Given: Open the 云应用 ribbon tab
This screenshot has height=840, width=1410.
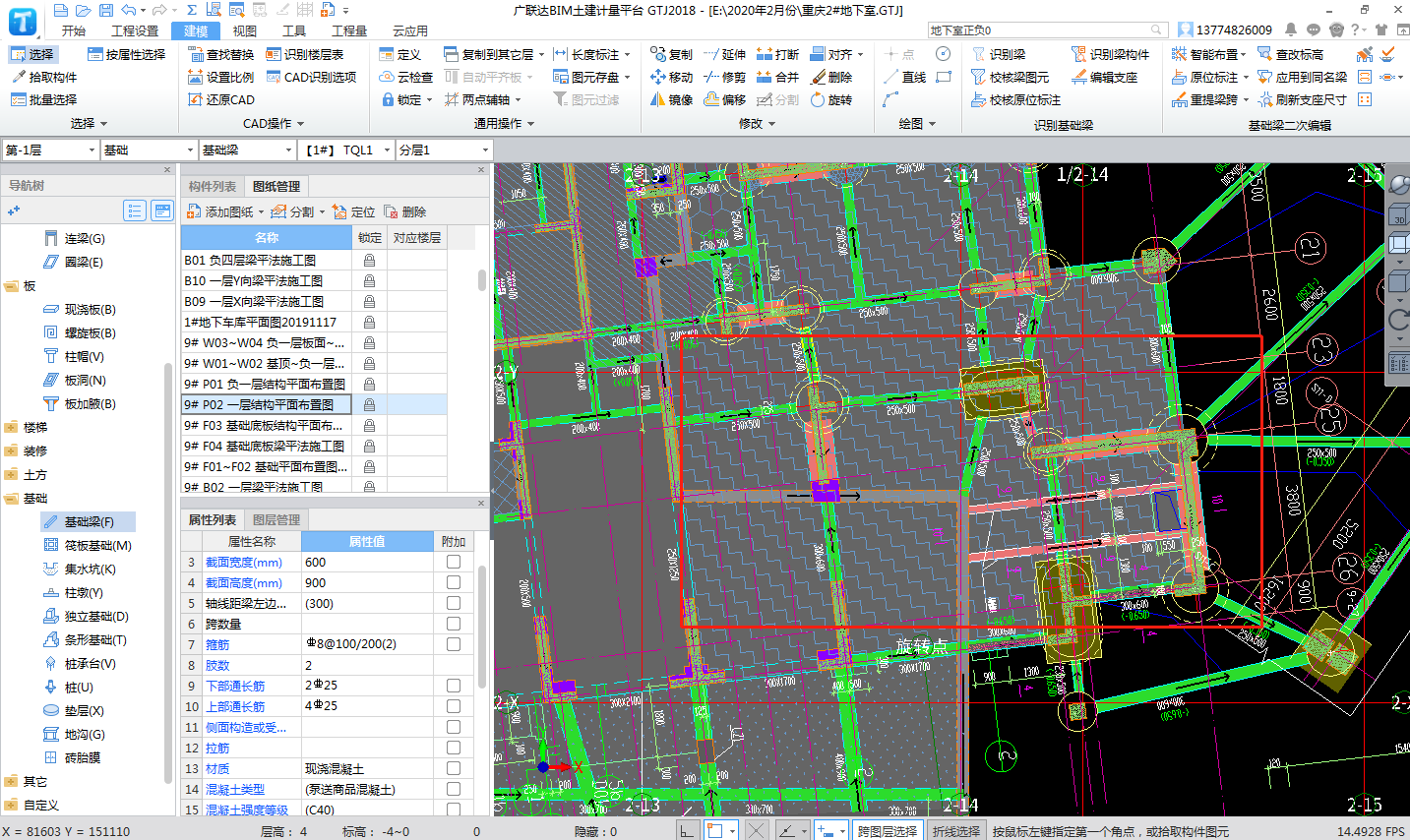Looking at the screenshot, I should click(x=410, y=30).
